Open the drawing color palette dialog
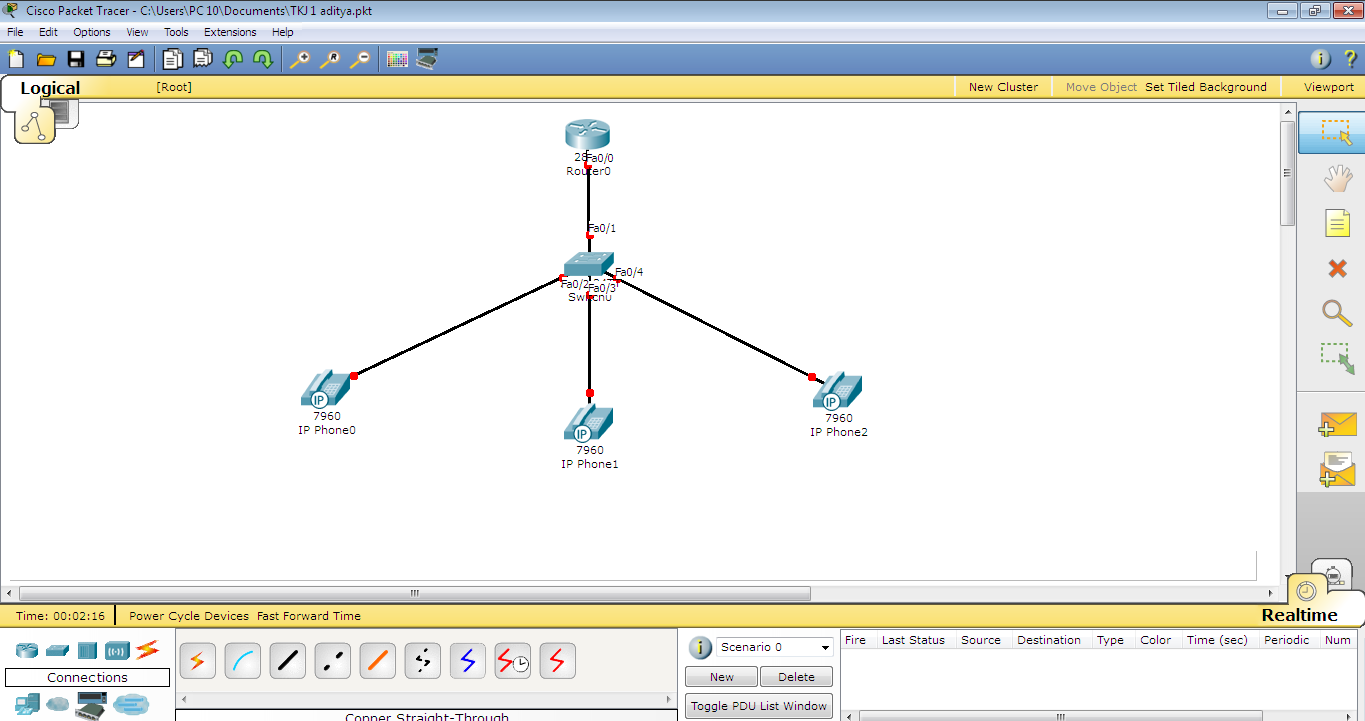 point(397,59)
